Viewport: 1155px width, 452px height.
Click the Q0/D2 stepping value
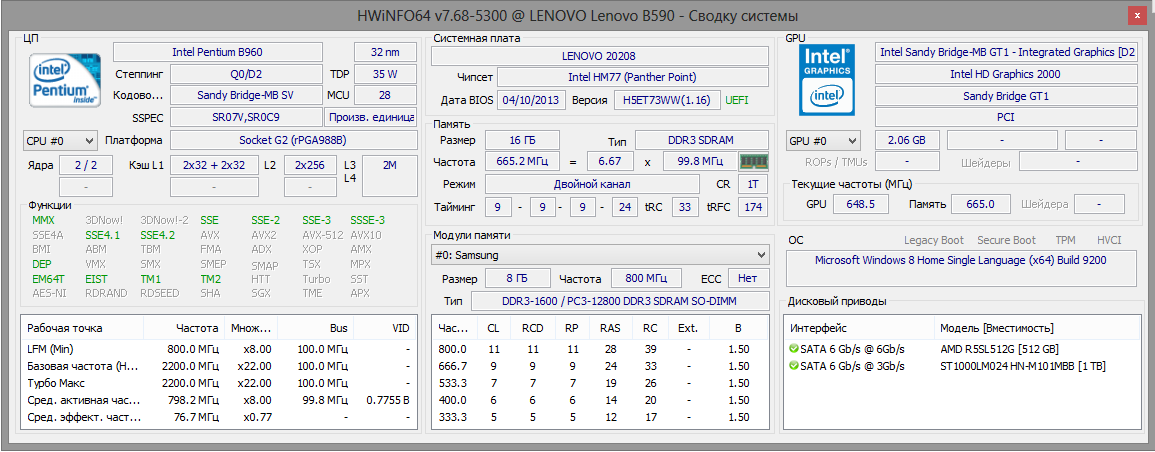(x=246, y=74)
